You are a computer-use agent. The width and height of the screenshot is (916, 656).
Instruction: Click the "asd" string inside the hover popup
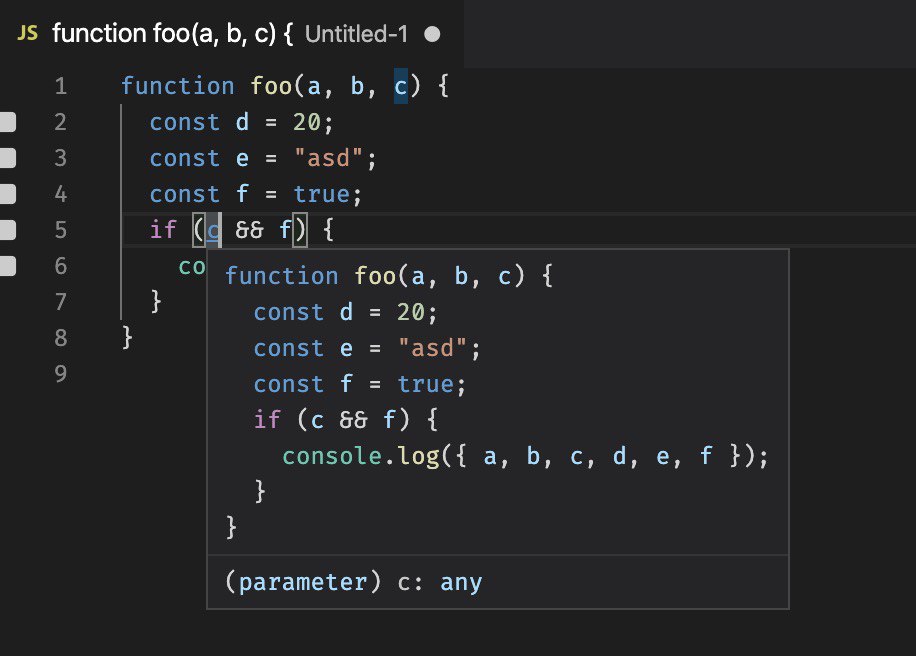coord(433,348)
